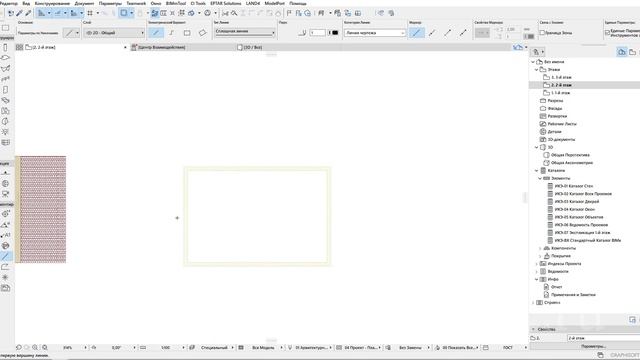Select the Text tool A1 in toolbox
Image resolution: width=640 pixels, height=360 pixels.
5,235
